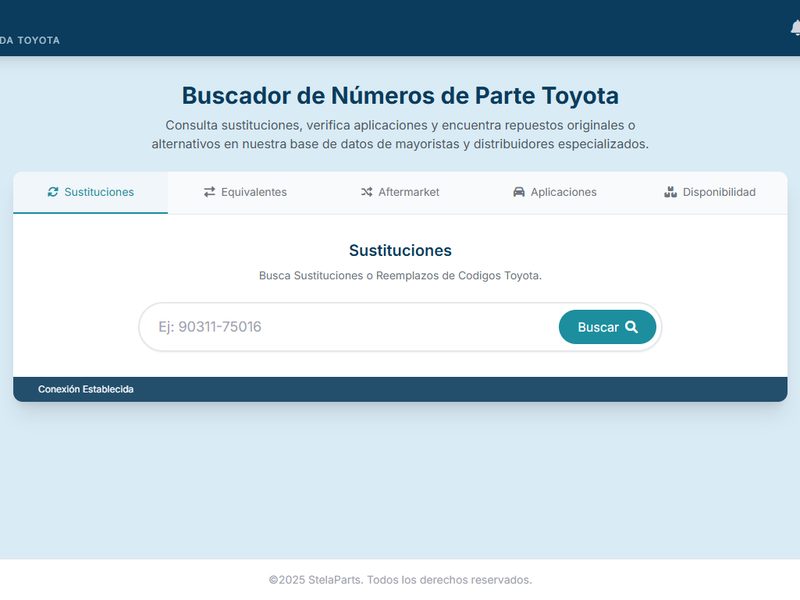Viewport: 800px width, 600px height.
Task: Click the '©2025 StelaParts' footer text
Action: (x=401, y=580)
